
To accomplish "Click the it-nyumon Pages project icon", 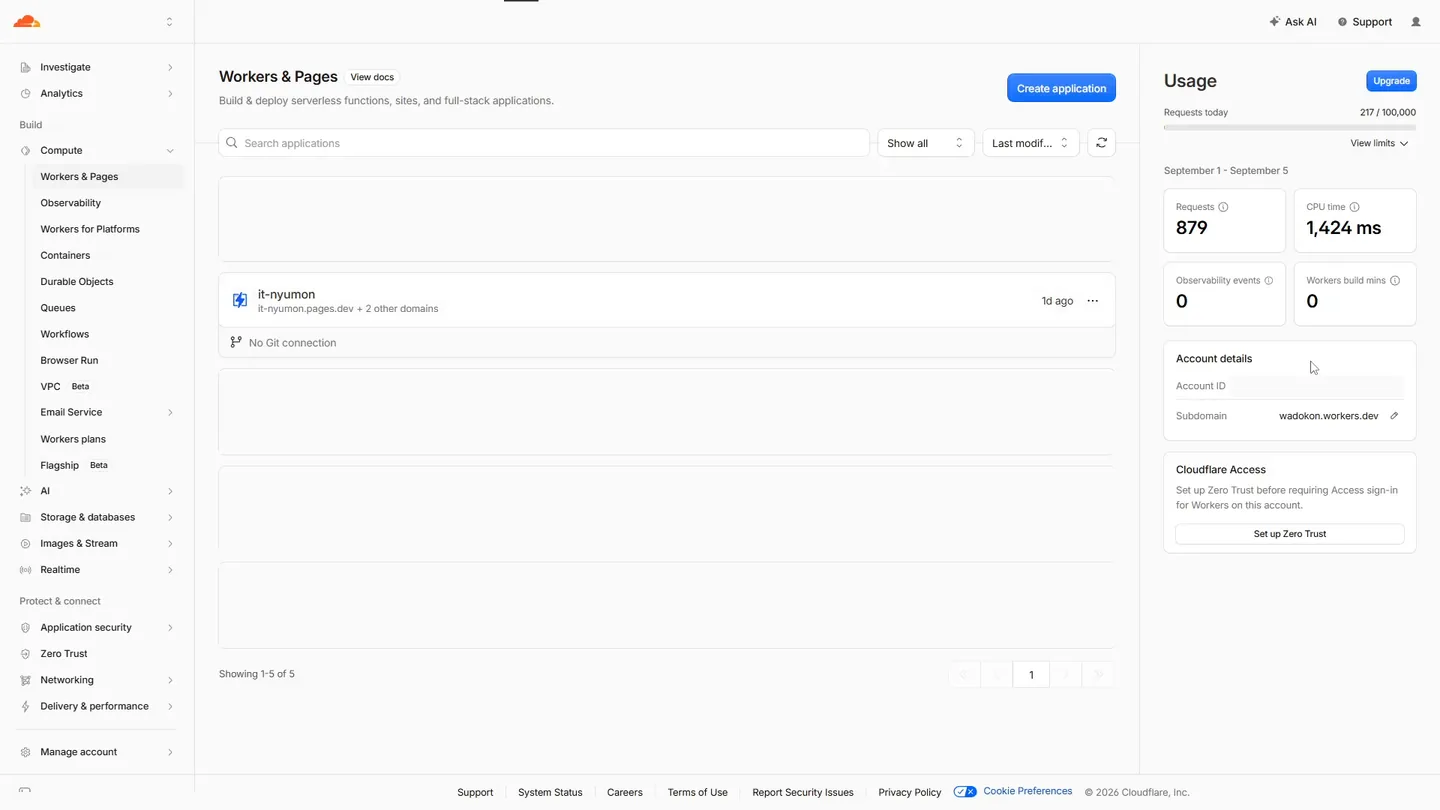I will tap(240, 300).
